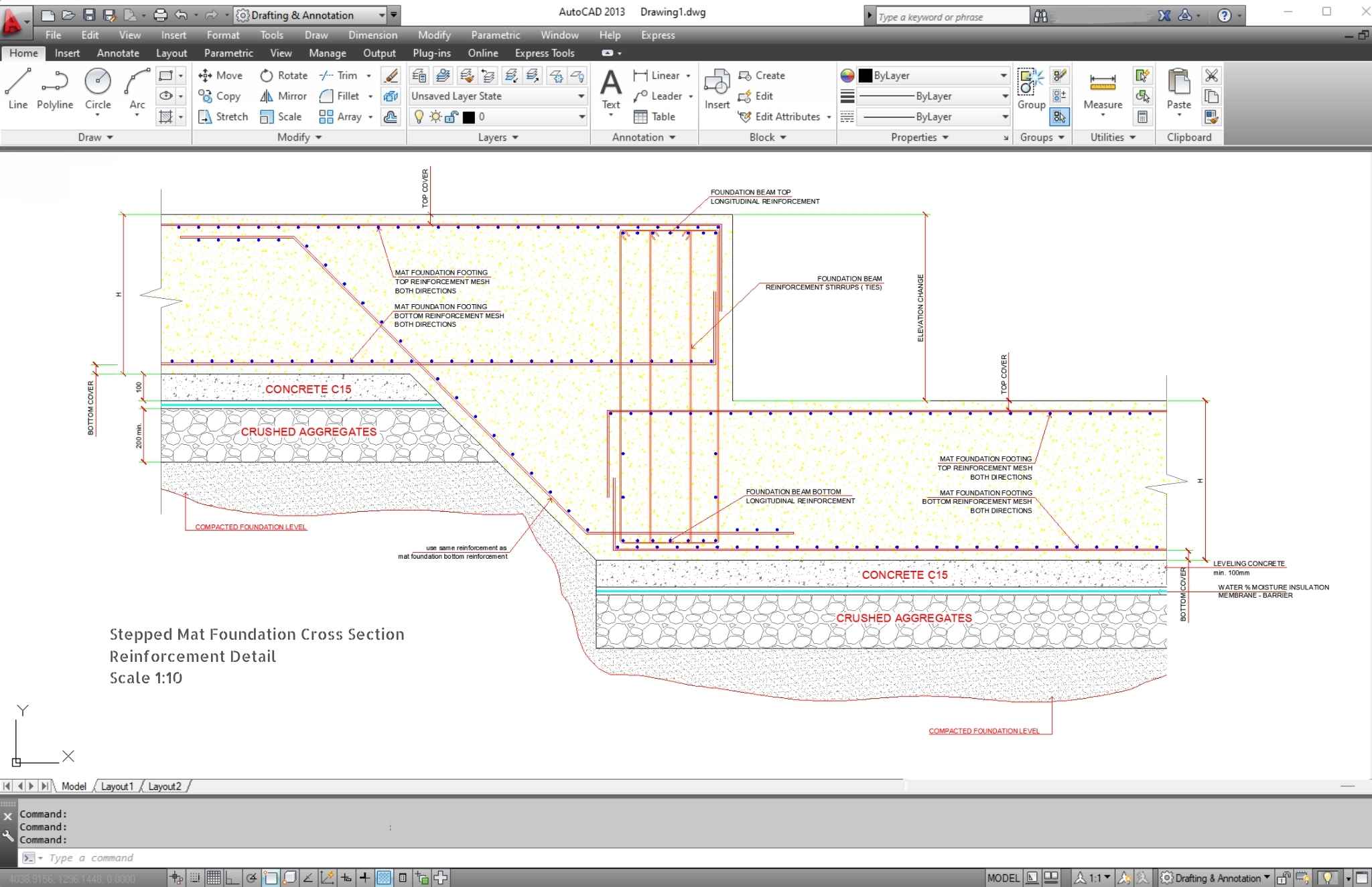Open the Dimension menu
This screenshot has width=1372, height=887.
(372, 35)
